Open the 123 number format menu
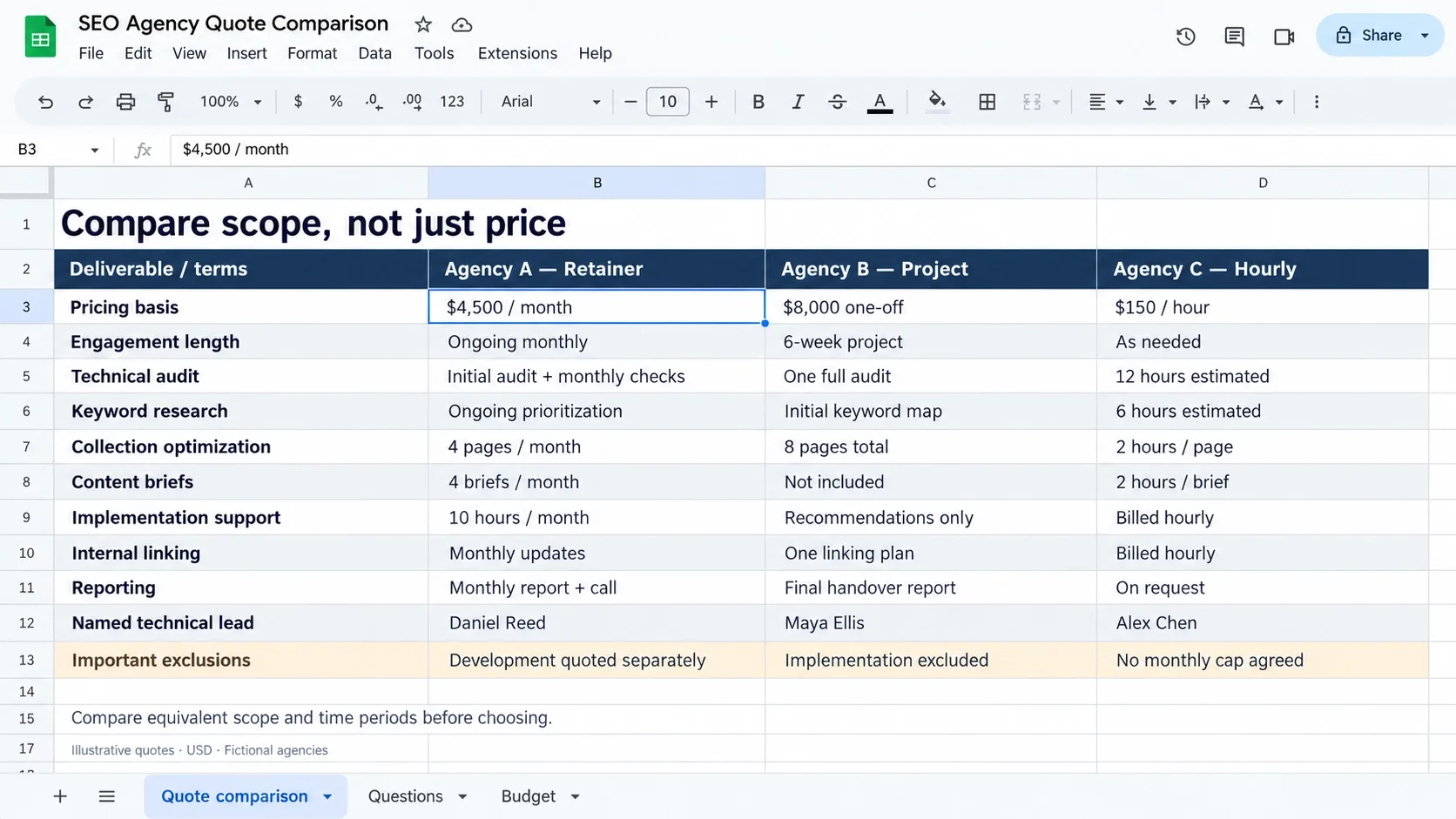The height and width of the screenshot is (819, 1456). tap(452, 102)
